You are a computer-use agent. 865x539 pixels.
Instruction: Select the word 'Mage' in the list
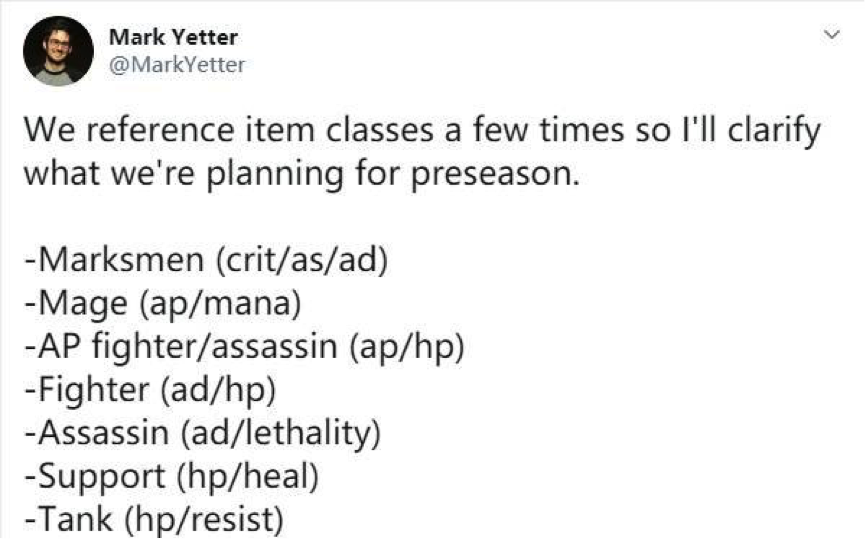(x=82, y=304)
